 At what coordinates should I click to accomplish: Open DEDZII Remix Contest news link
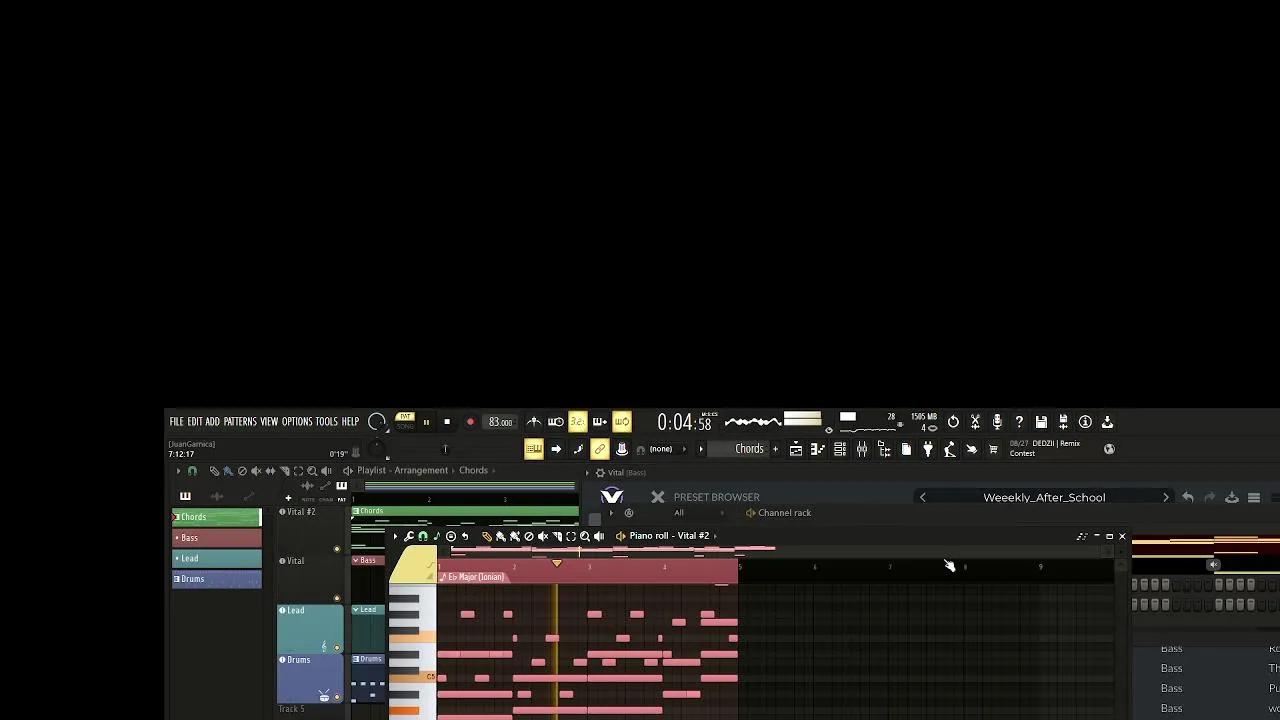click(x=1045, y=448)
